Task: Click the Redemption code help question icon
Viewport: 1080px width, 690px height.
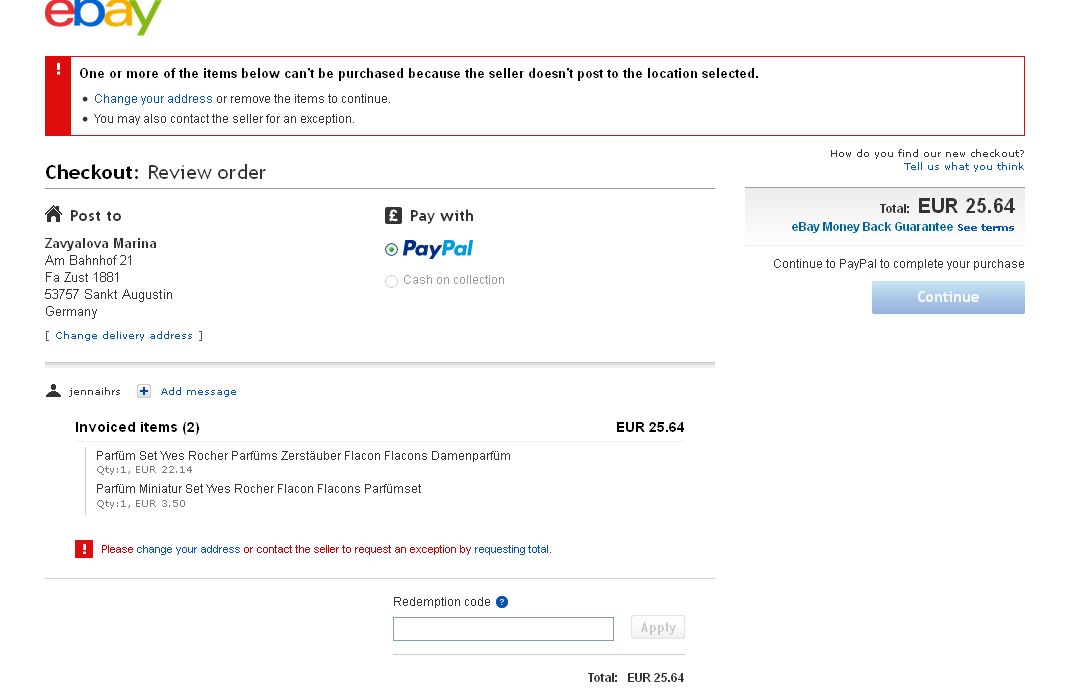Action: tap(502, 602)
